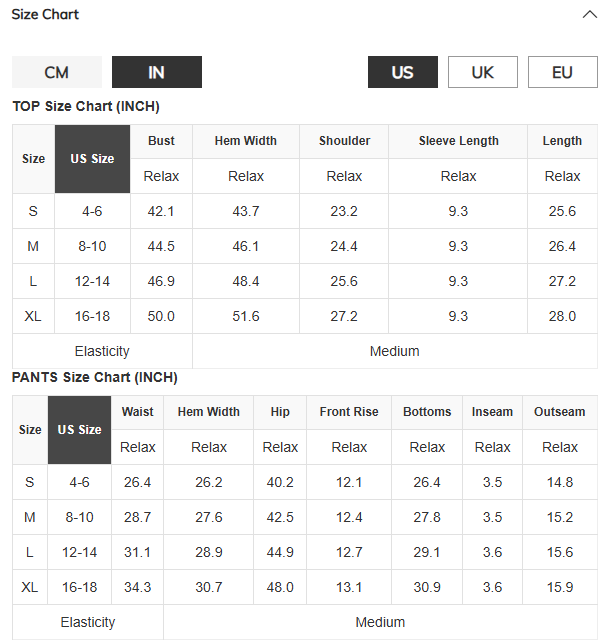Image resolution: width=607 pixels, height=643 pixels.
Task: Click the US Size header in TOP chart
Action: click(92, 159)
